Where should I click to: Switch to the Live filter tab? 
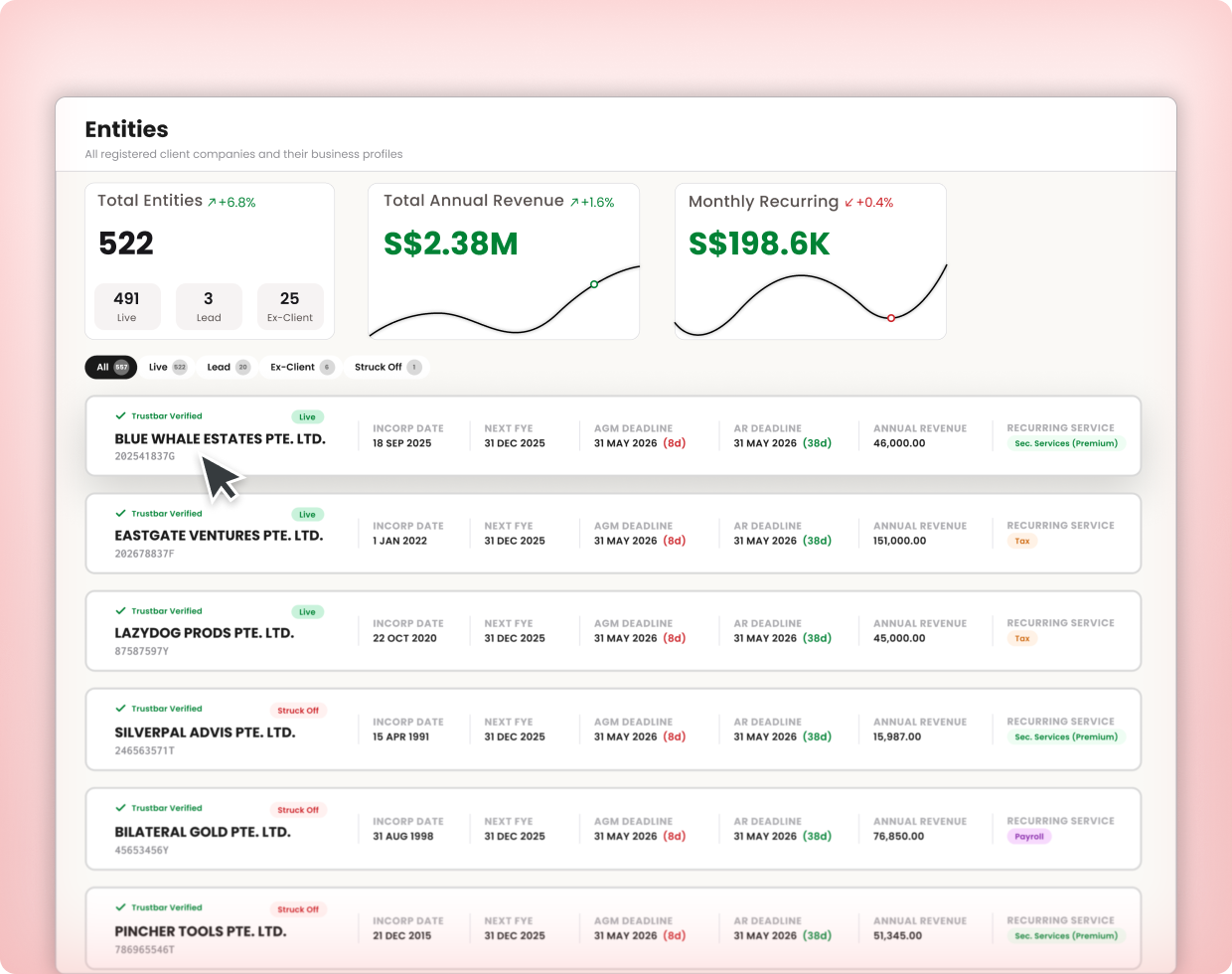[167, 367]
